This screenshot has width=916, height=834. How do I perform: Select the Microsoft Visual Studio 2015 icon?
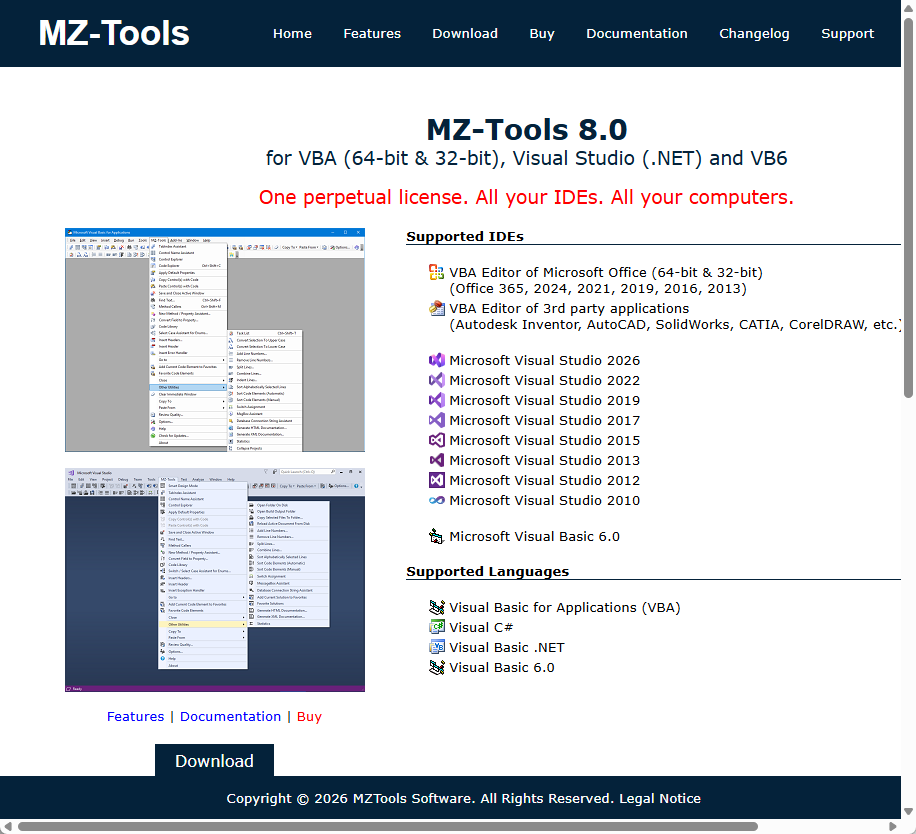click(435, 440)
